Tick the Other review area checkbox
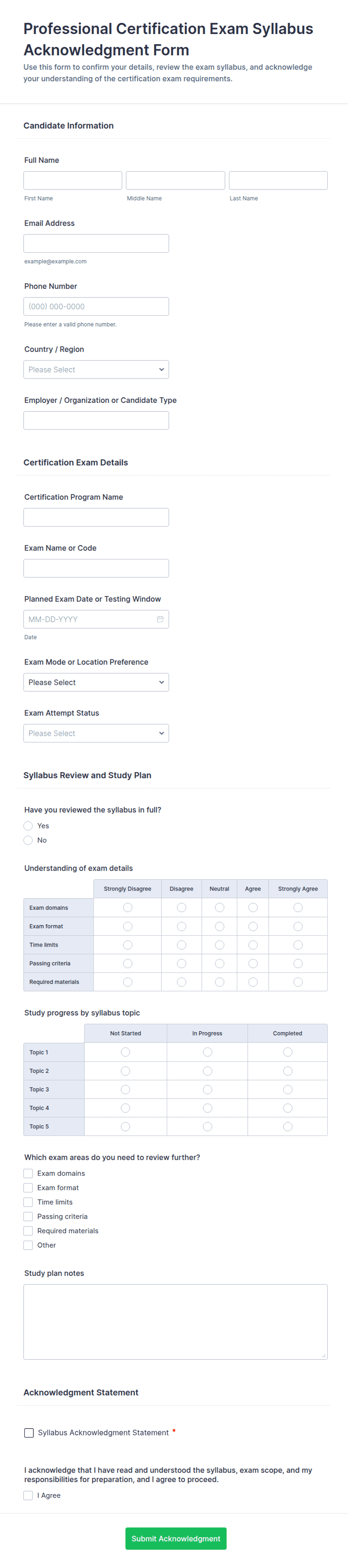The width and height of the screenshot is (348, 1568). (x=28, y=1246)
